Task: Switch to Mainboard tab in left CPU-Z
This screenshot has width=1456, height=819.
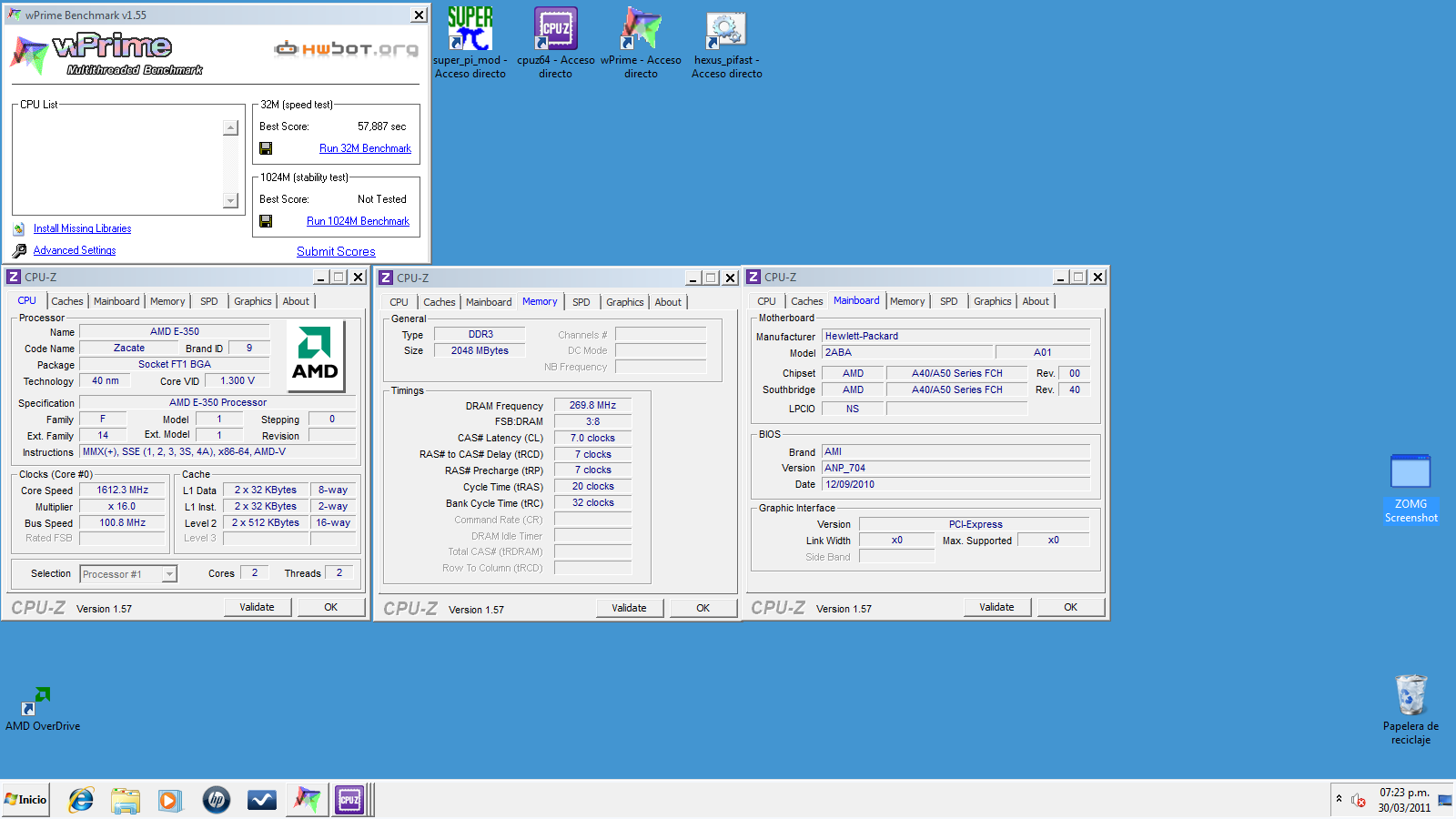Action: coord(116,301)
